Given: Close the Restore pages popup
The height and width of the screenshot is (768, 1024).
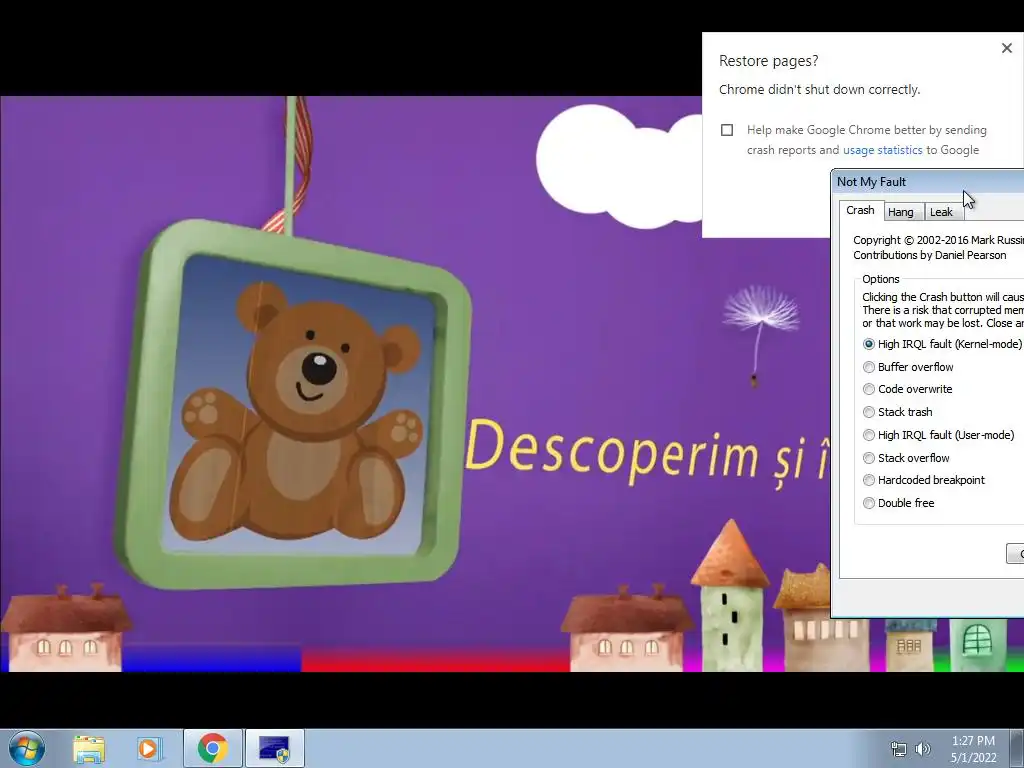Looking at the screenshot, I should click(1006, 48).
